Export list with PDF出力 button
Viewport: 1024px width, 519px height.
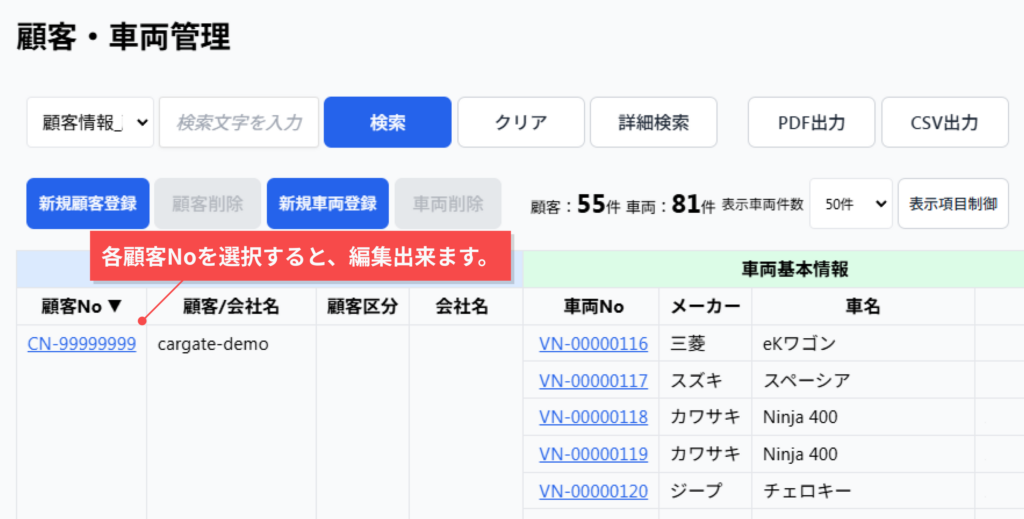pos(811,122)
